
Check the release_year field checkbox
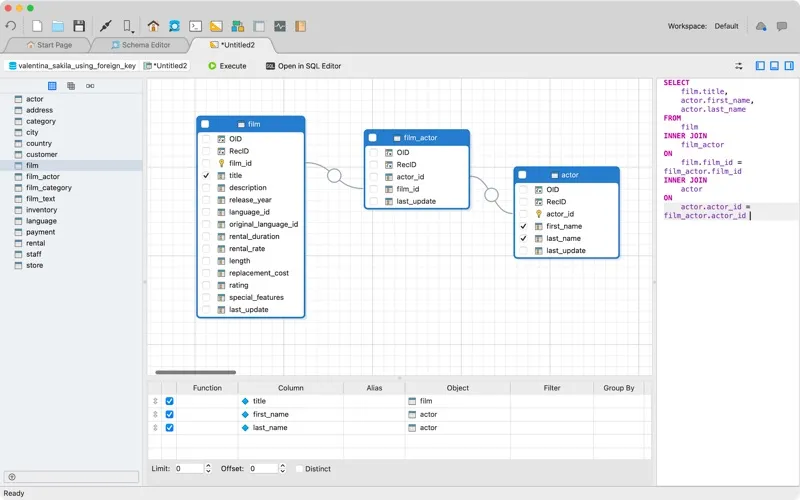point(206,200)
